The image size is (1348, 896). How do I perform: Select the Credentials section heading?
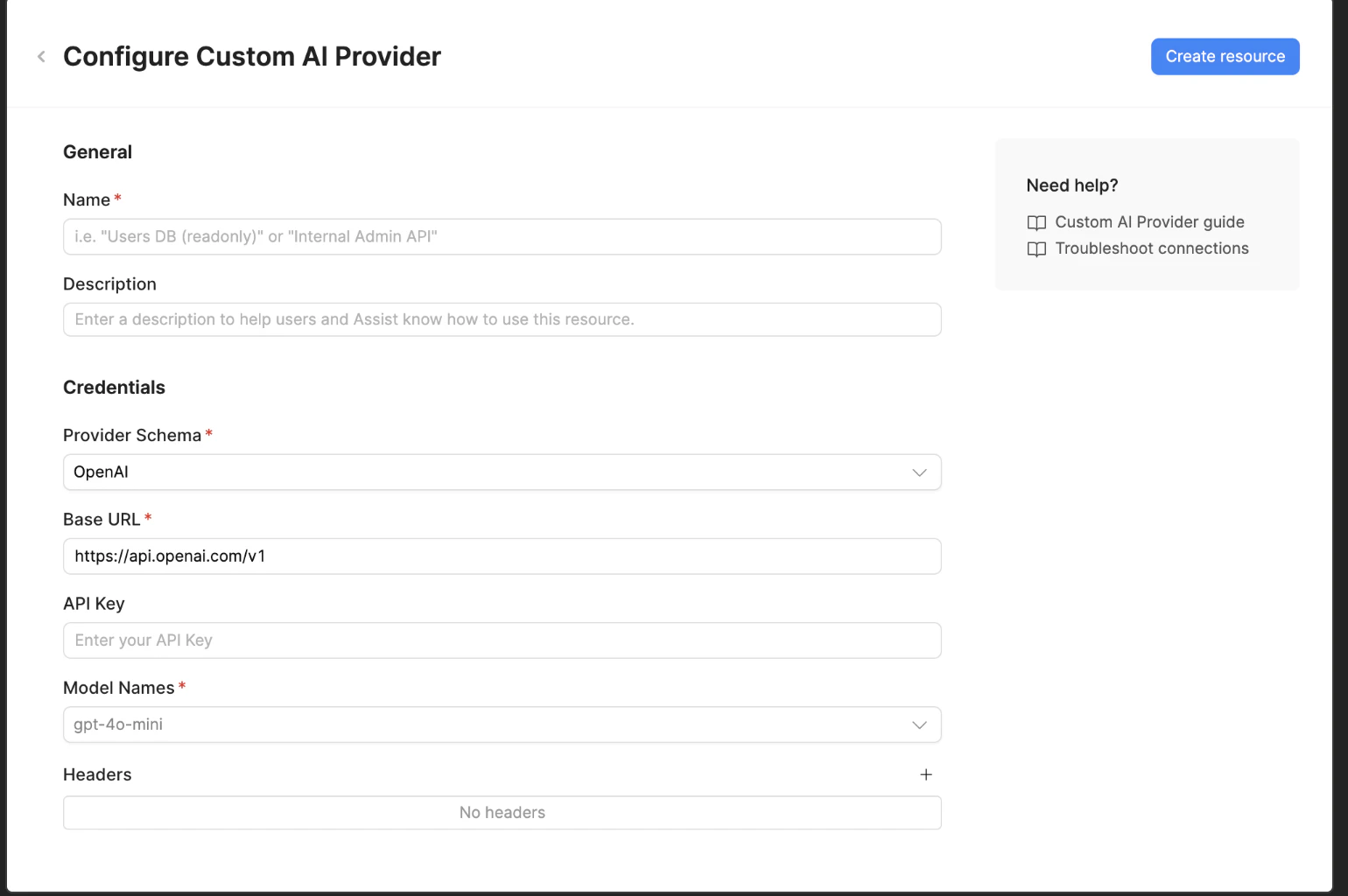(114, 387)
